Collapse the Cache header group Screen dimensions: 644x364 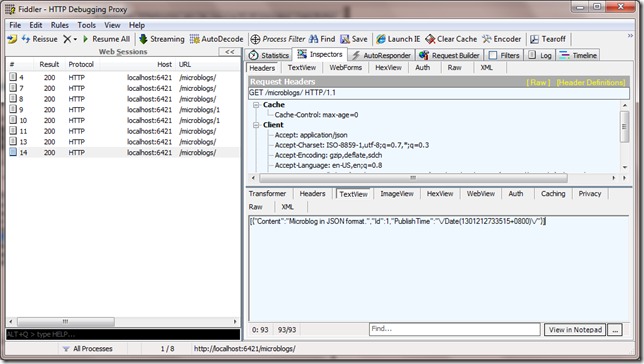[x=256, y=105]
